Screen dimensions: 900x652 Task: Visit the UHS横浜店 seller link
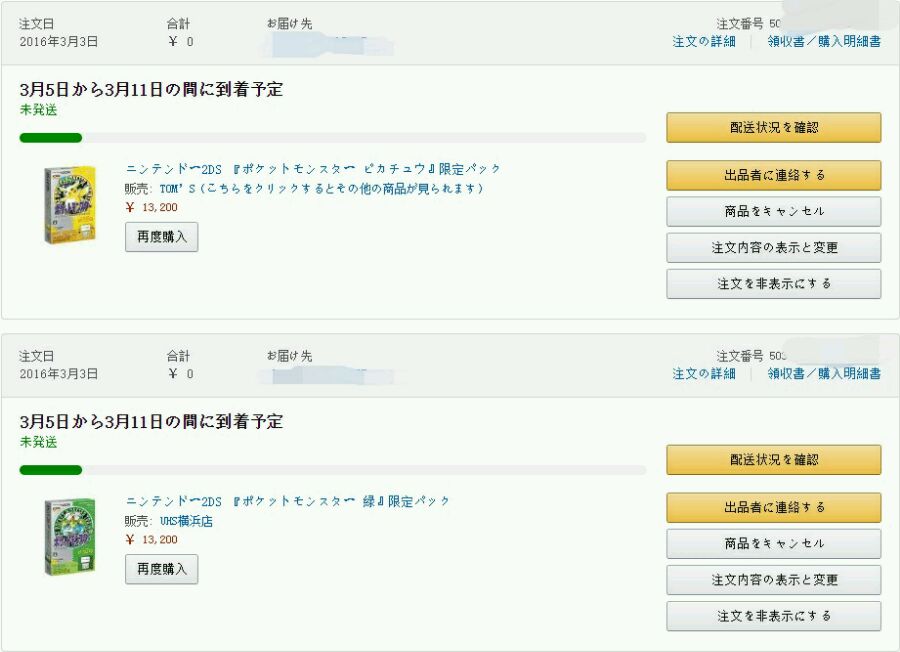click(x=186, y=521)
